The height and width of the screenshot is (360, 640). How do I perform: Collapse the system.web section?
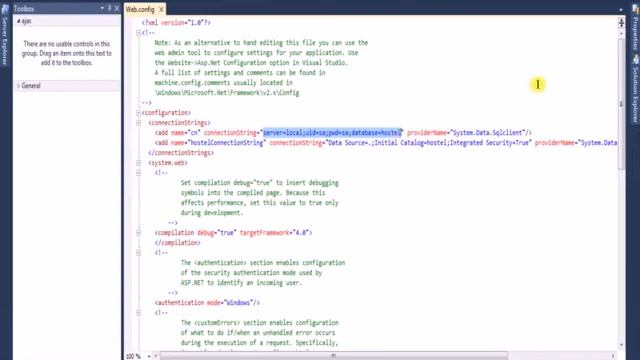pos(138,163)
